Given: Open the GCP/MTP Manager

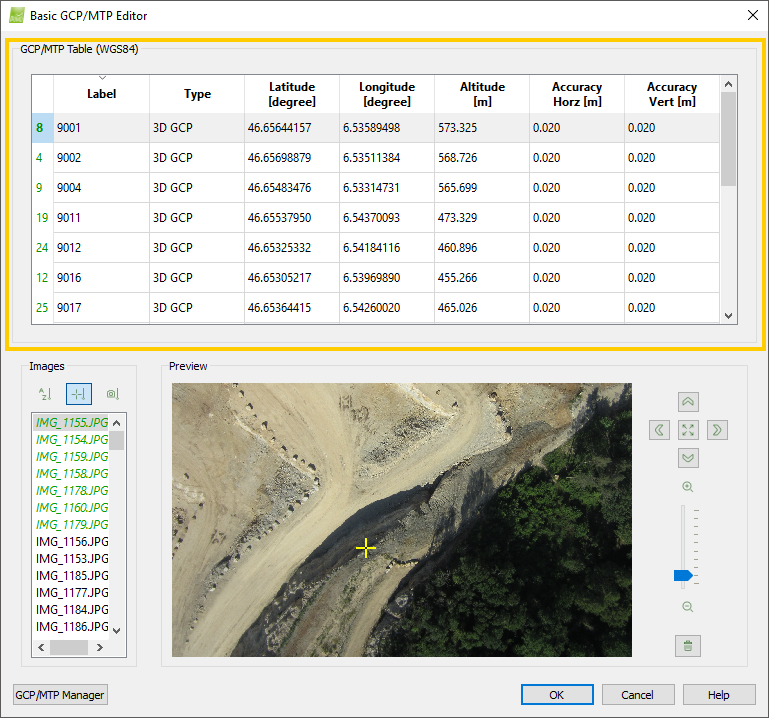Looking at the screenshot, I should (x=60, y=695).
